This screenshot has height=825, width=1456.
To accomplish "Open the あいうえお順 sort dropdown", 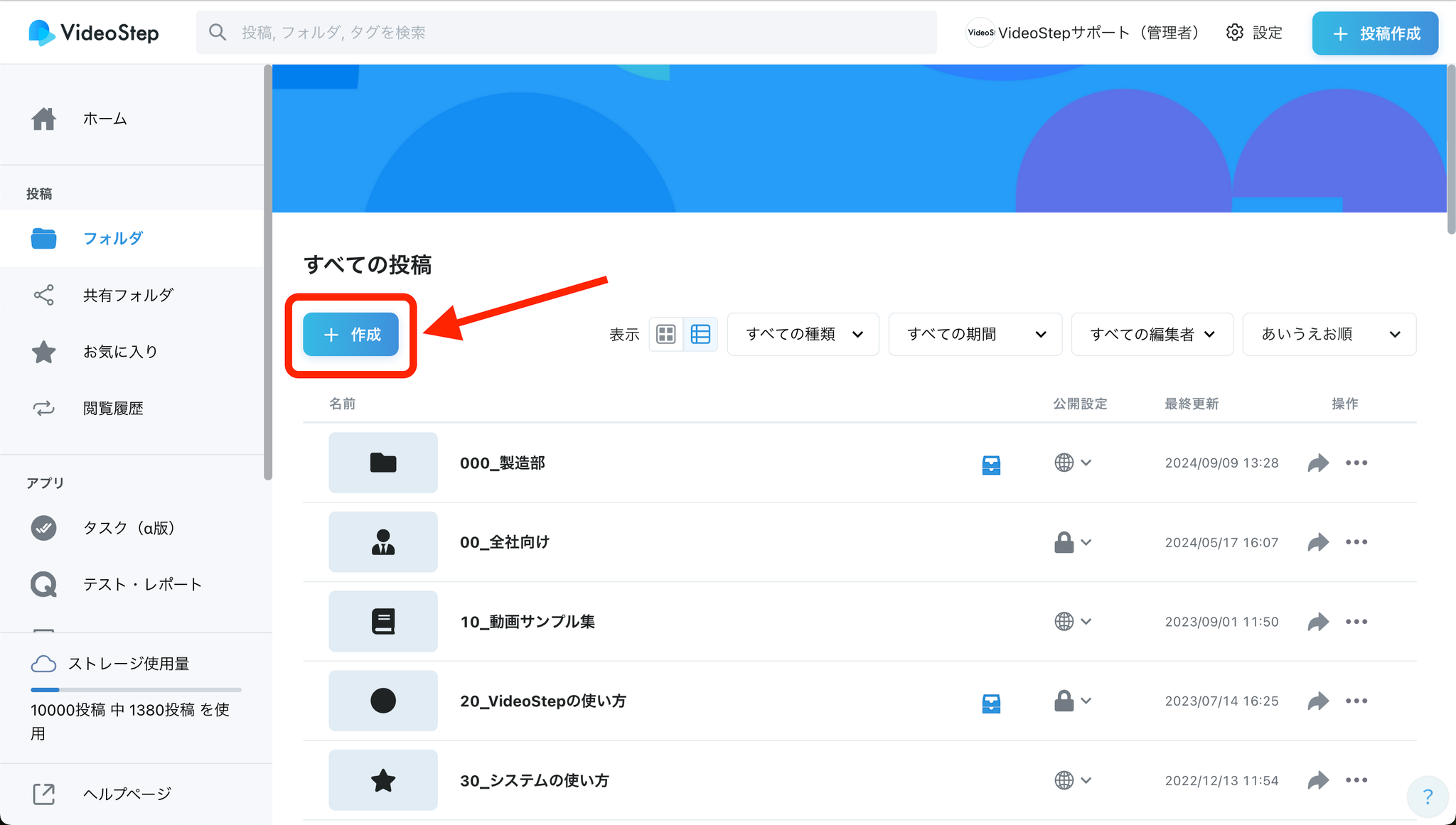I will coord(1329,334).
